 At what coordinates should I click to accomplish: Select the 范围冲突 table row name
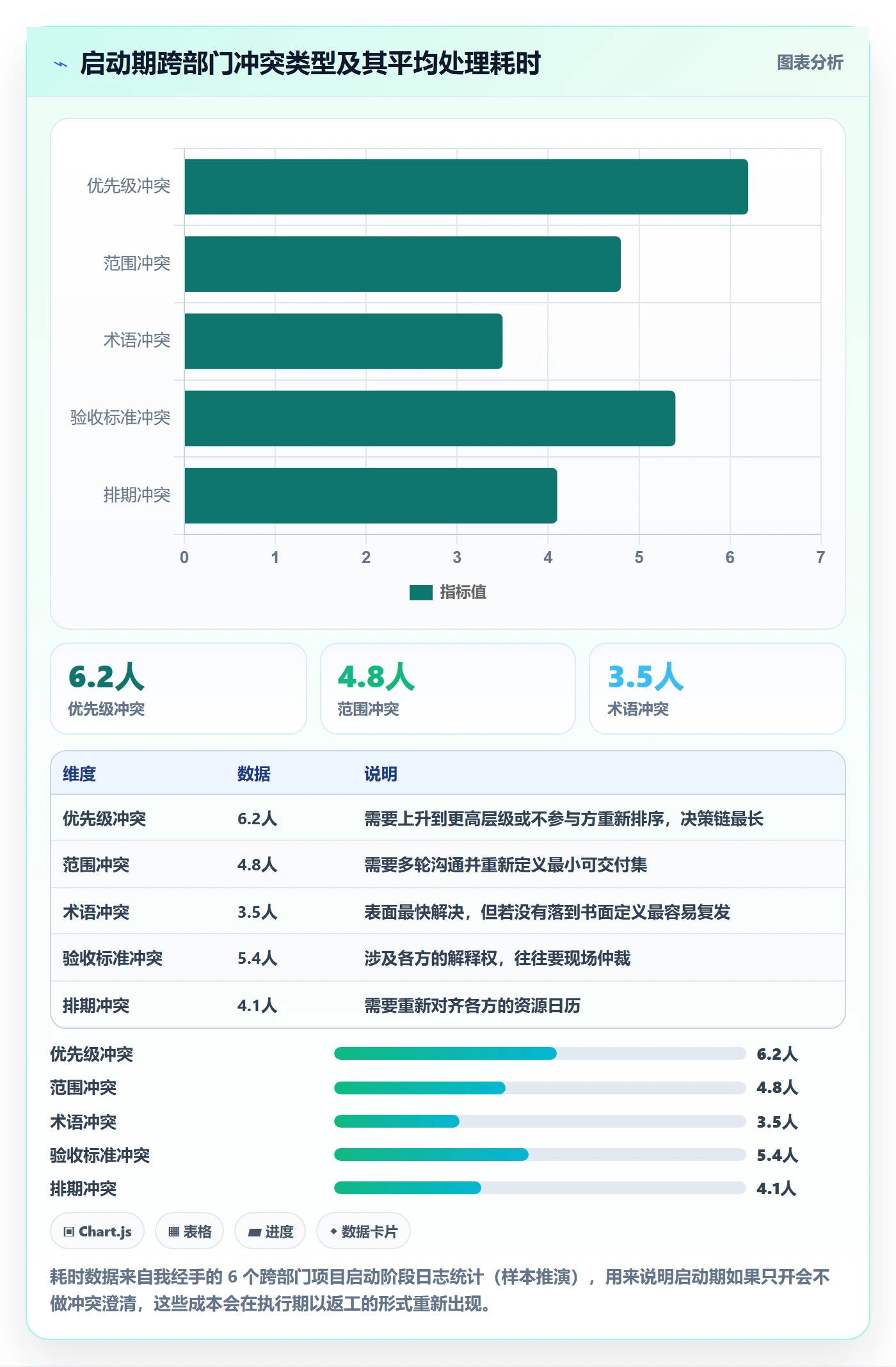pyautogui.click(x=96, y=865)
